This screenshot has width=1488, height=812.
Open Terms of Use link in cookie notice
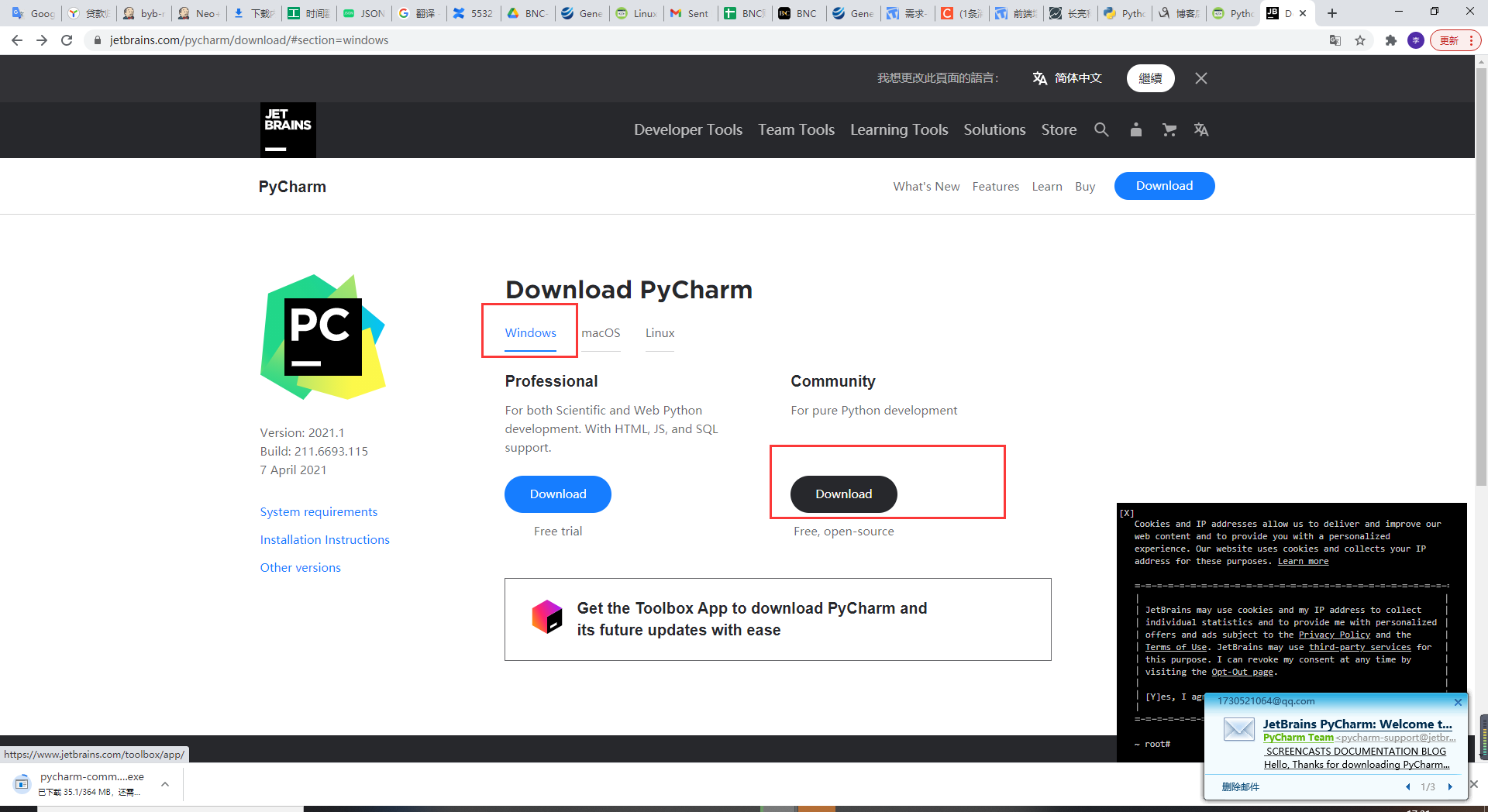point(1176,648)
